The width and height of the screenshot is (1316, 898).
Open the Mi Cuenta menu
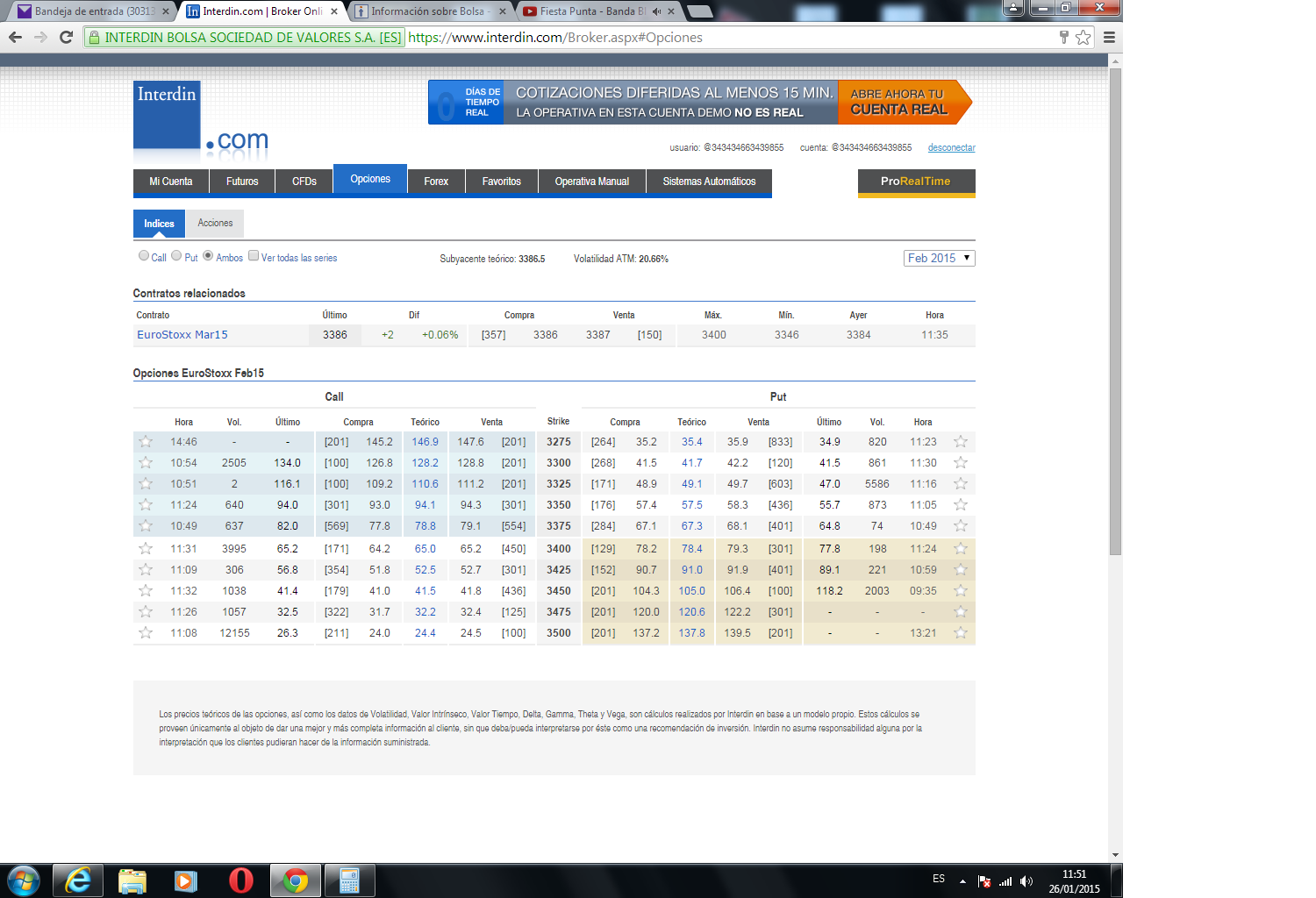click(x=171, y=182)
